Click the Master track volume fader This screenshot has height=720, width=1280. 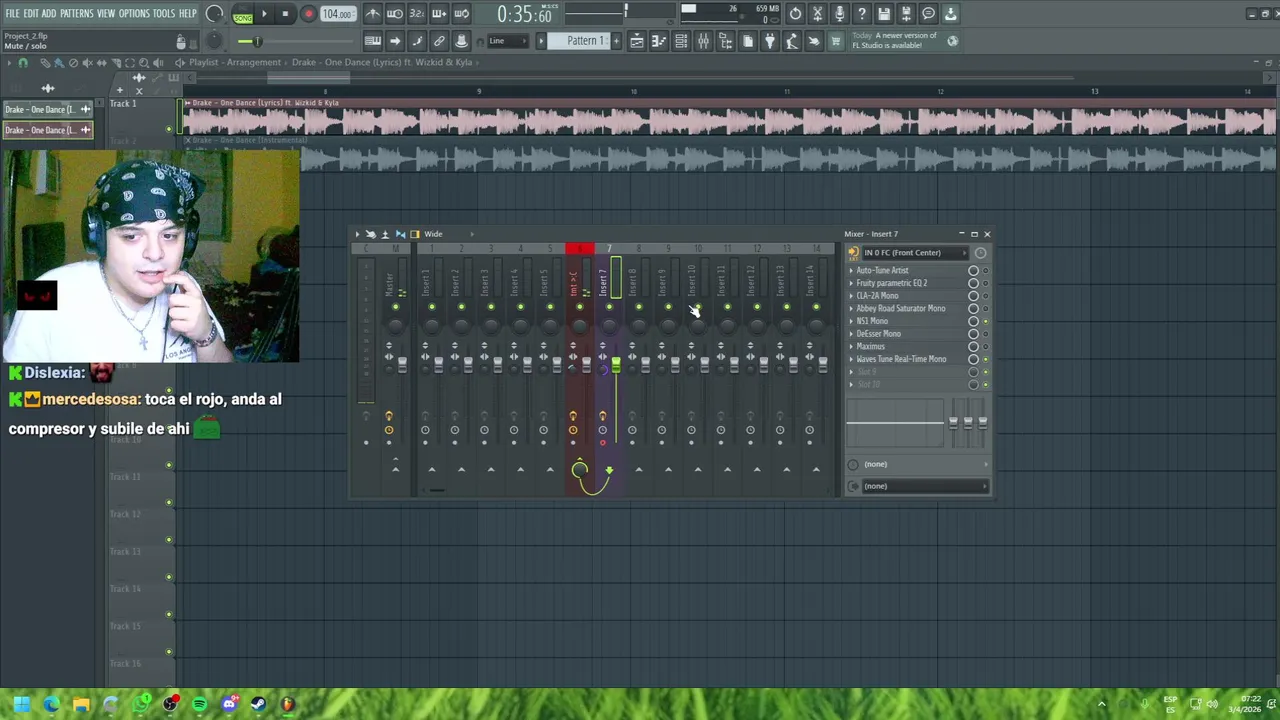click(x=402, y=365)
